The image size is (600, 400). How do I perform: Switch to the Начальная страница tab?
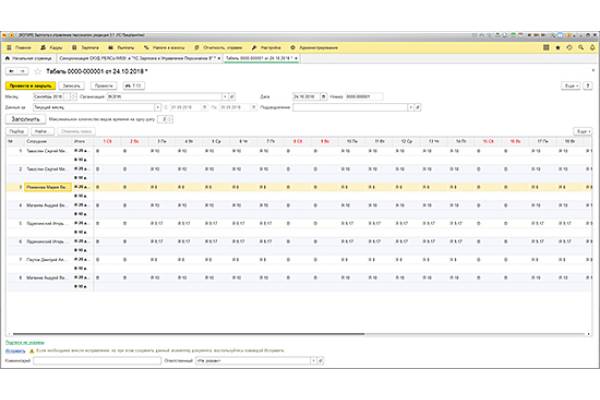click(x=27, y=59)
